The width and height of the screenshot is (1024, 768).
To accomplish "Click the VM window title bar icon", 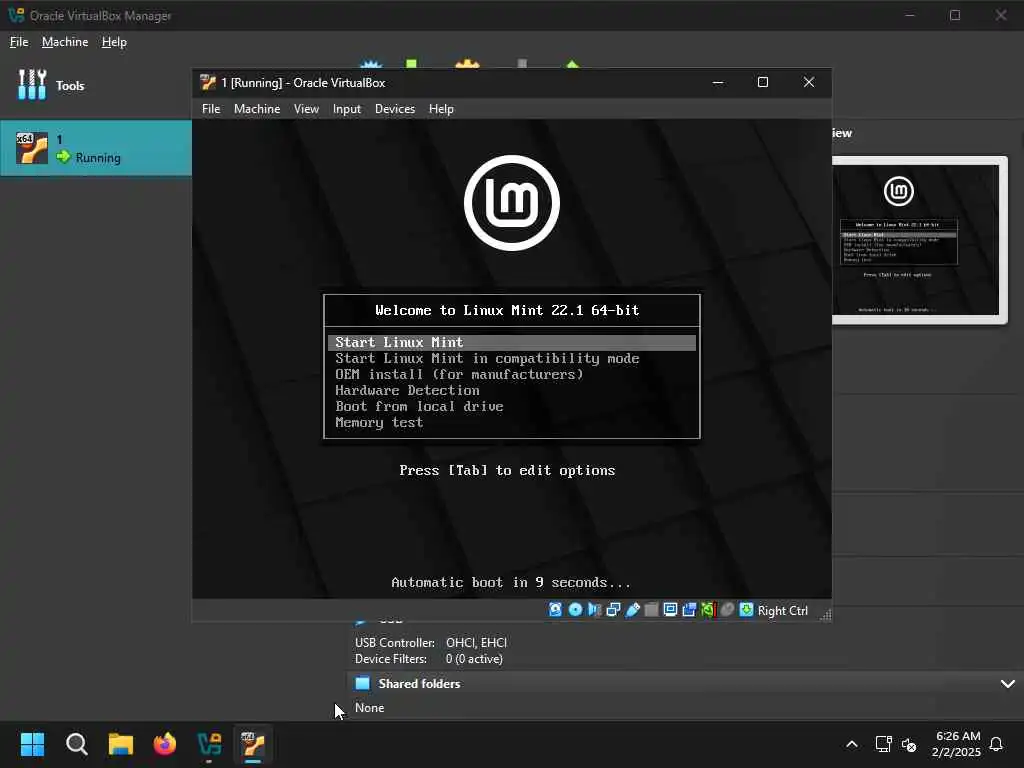I will click(x=208, y=82).
